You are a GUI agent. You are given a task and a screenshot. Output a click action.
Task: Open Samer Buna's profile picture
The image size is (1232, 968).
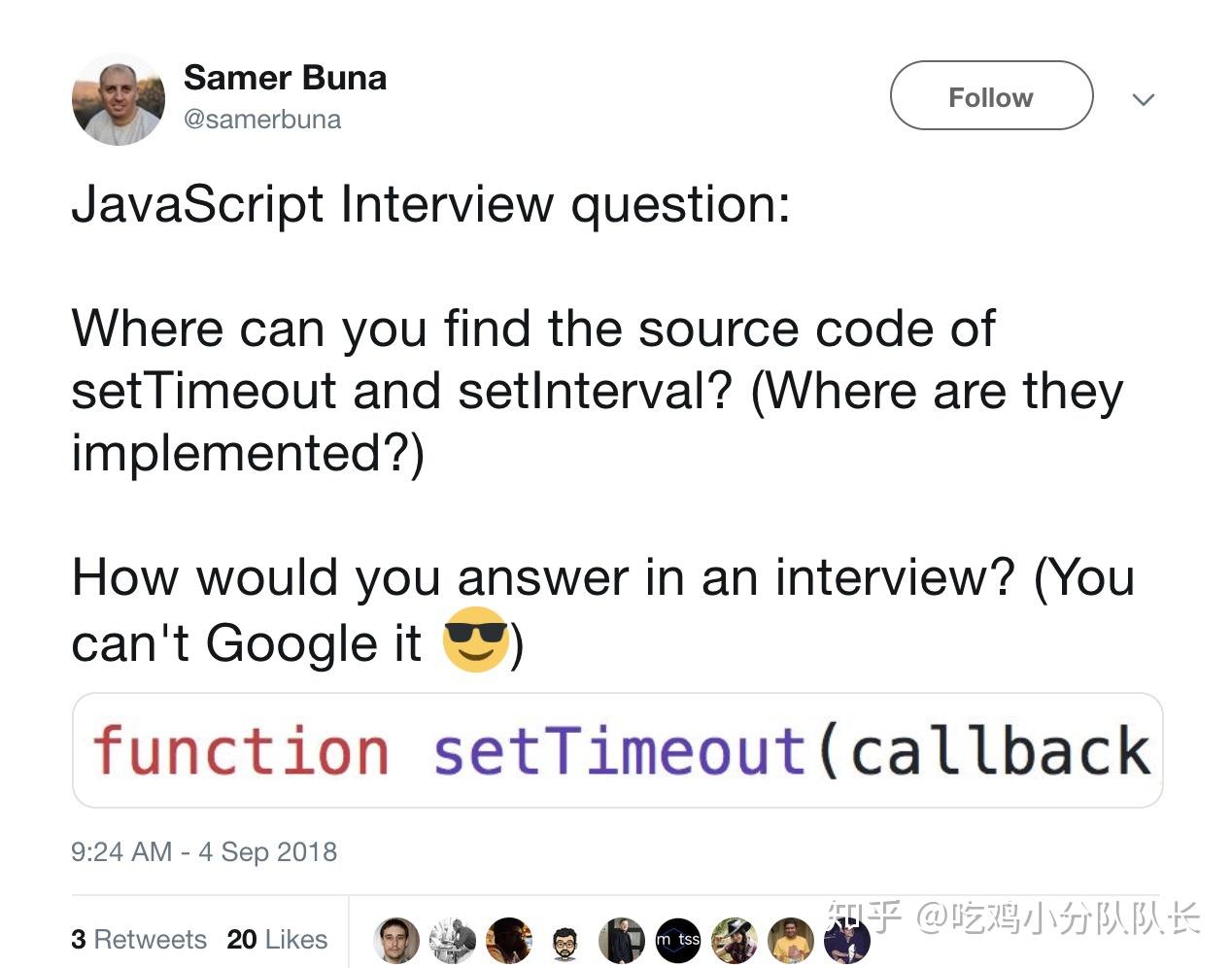119,99
